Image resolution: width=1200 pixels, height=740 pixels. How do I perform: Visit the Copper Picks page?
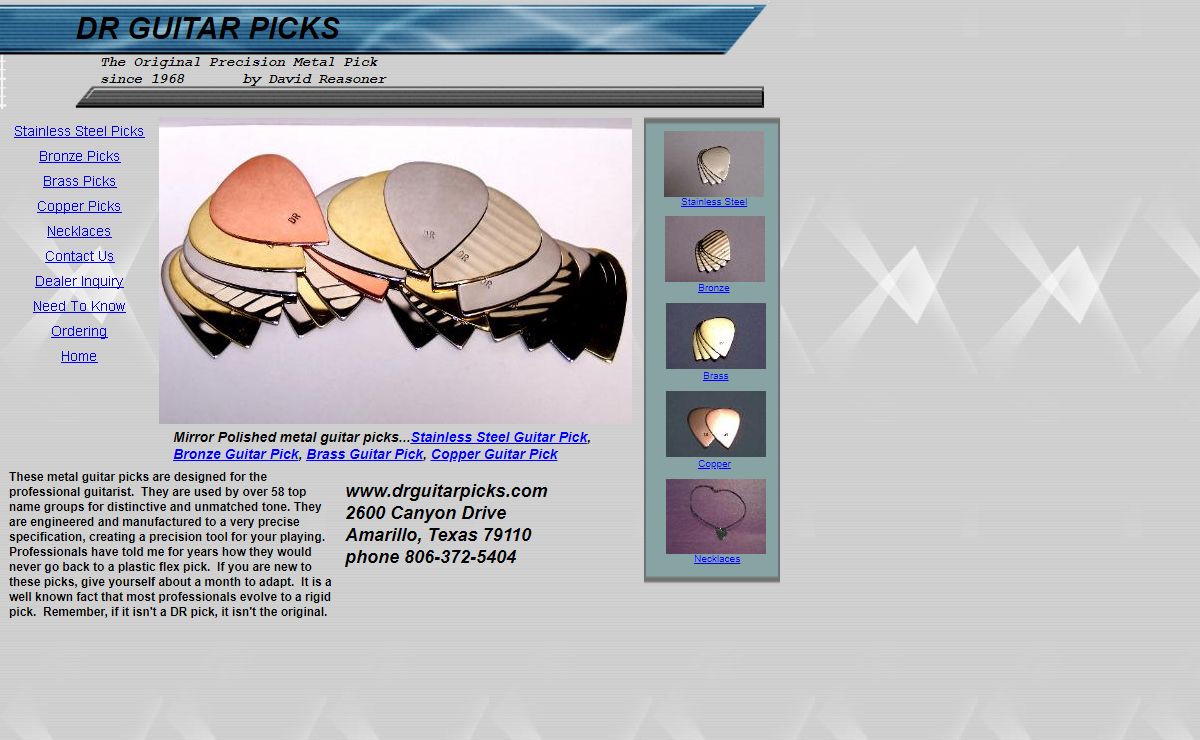79,206
